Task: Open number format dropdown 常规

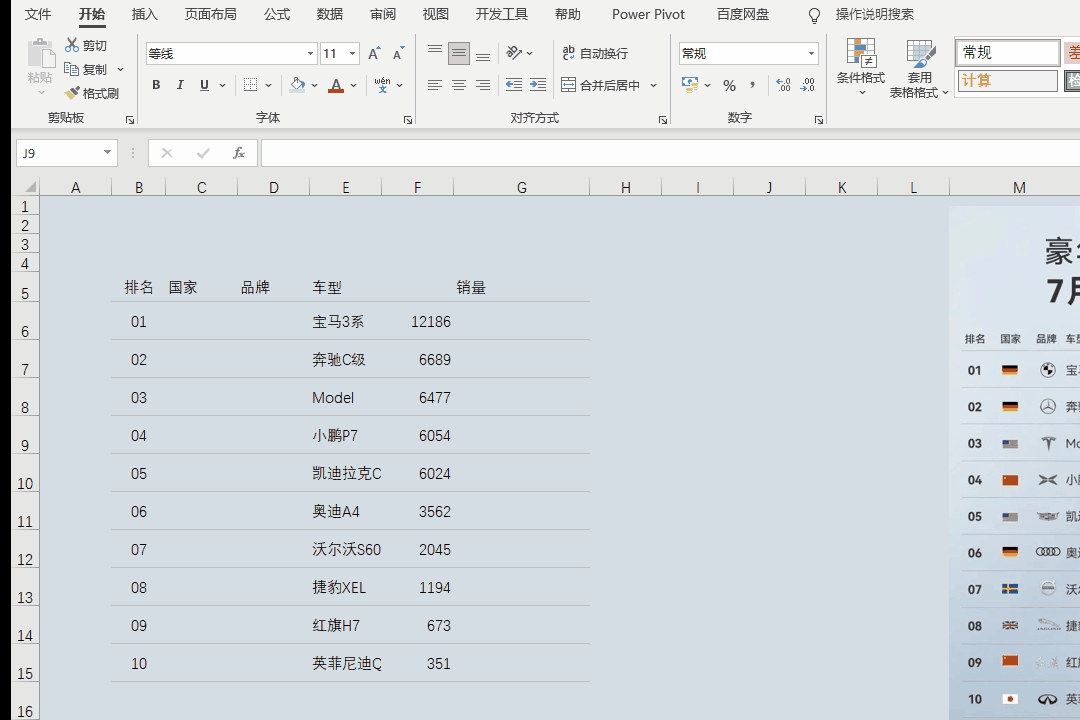Action: (x=811, y=53)
